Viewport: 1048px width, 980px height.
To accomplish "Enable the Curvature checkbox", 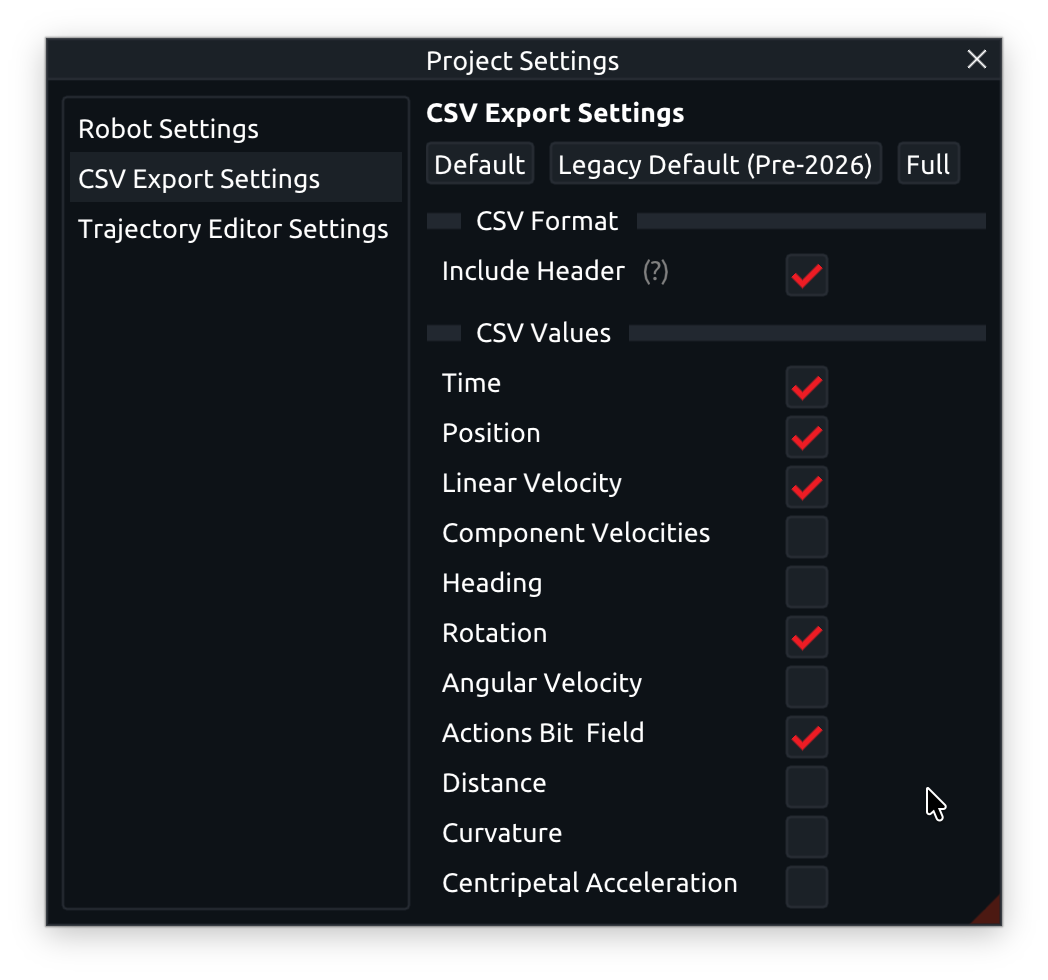I will (806, 837).
